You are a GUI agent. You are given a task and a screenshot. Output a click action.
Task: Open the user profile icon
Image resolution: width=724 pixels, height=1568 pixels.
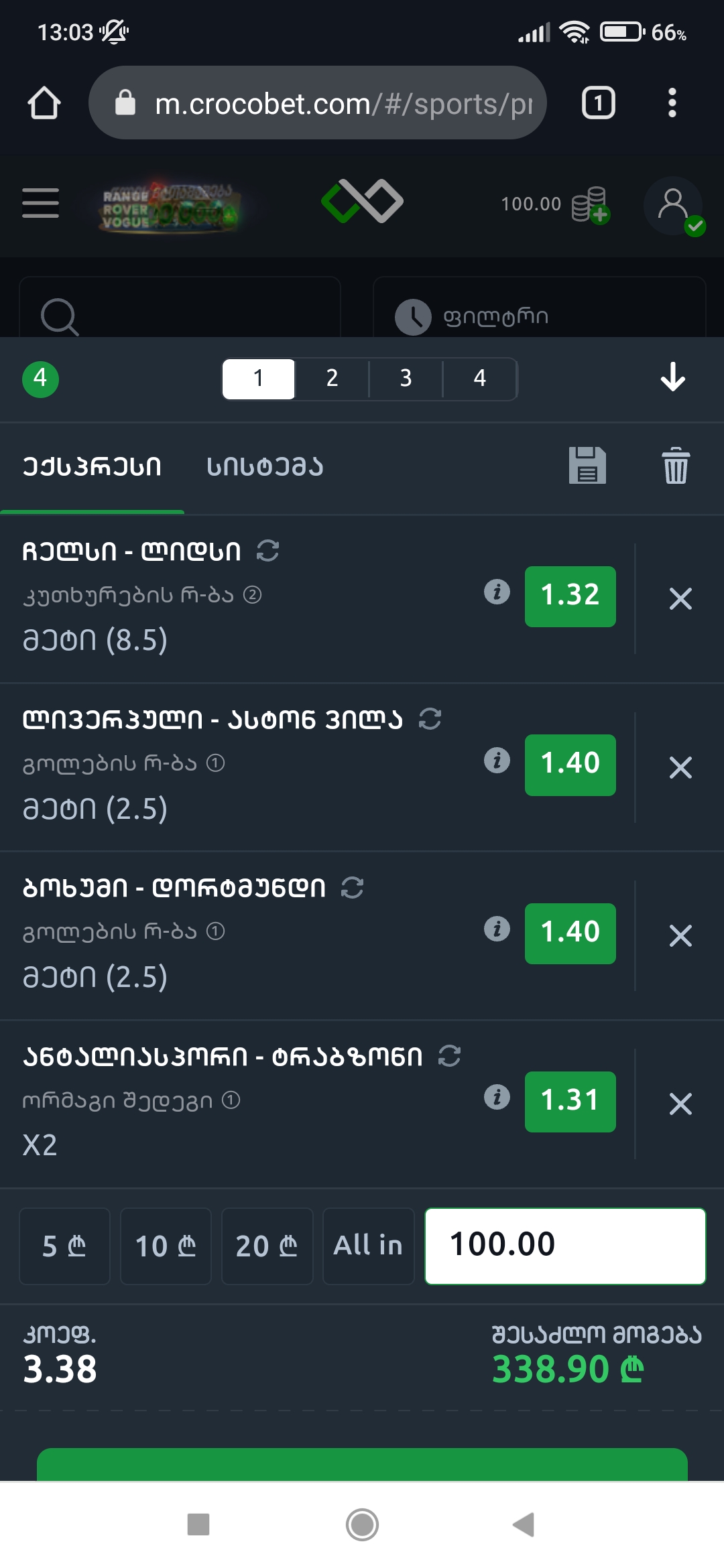pos(674,205)
